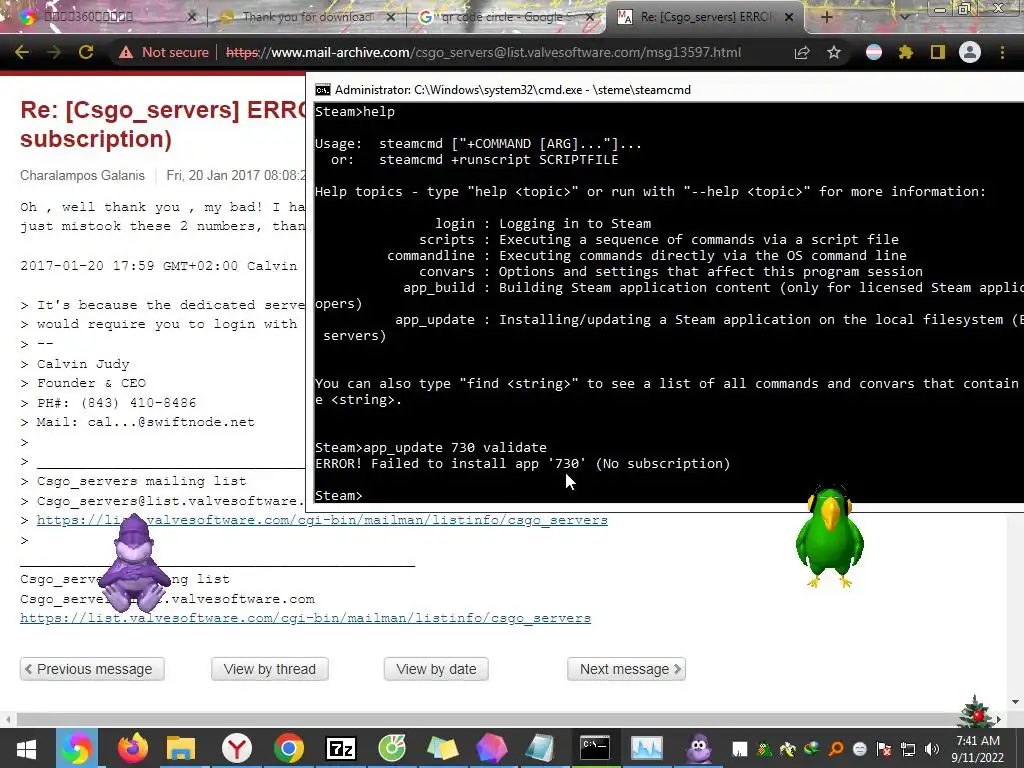Go back using the browser back arrow
1024x768 pixels.
[x=22, y=52]
